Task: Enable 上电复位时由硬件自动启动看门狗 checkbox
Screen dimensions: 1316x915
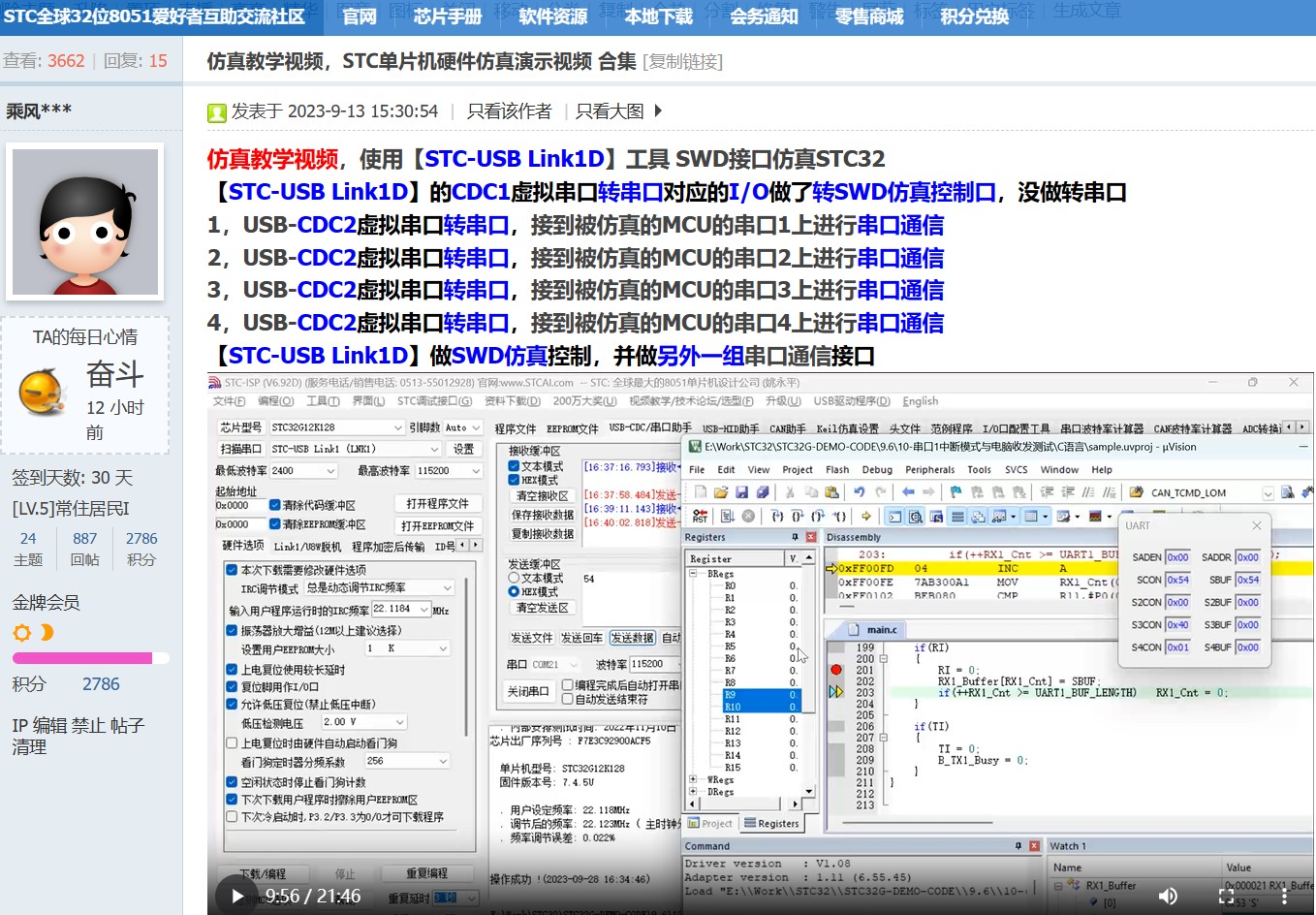Action: coord(232,743)
